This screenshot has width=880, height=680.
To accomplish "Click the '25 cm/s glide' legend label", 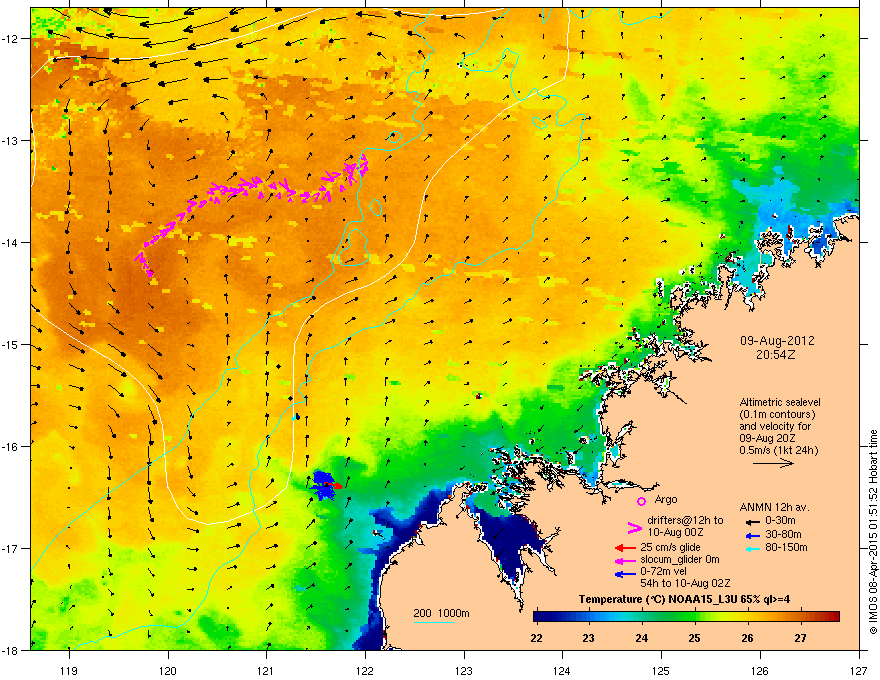I will point(670,547).
